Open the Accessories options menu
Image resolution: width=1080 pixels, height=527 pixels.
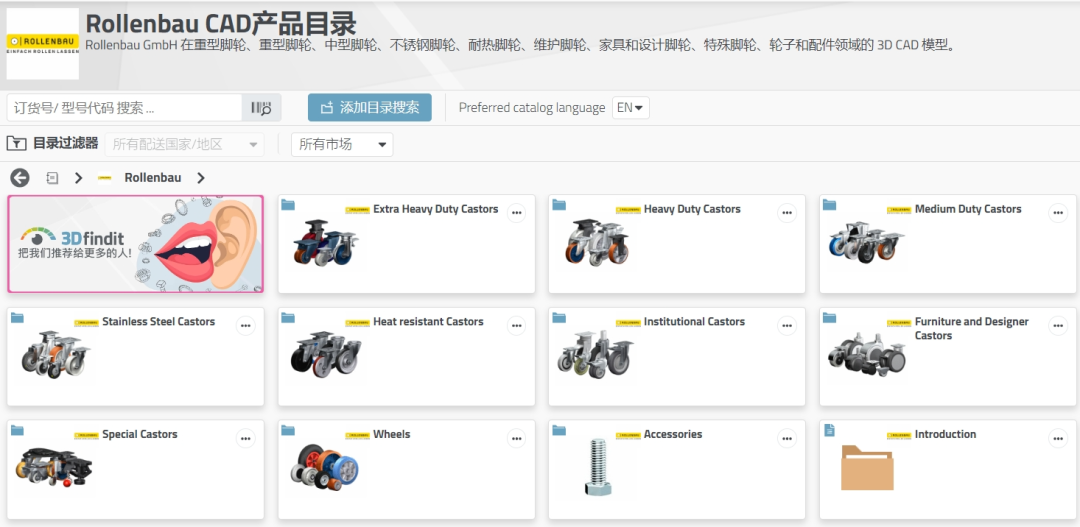pos(787,438)
